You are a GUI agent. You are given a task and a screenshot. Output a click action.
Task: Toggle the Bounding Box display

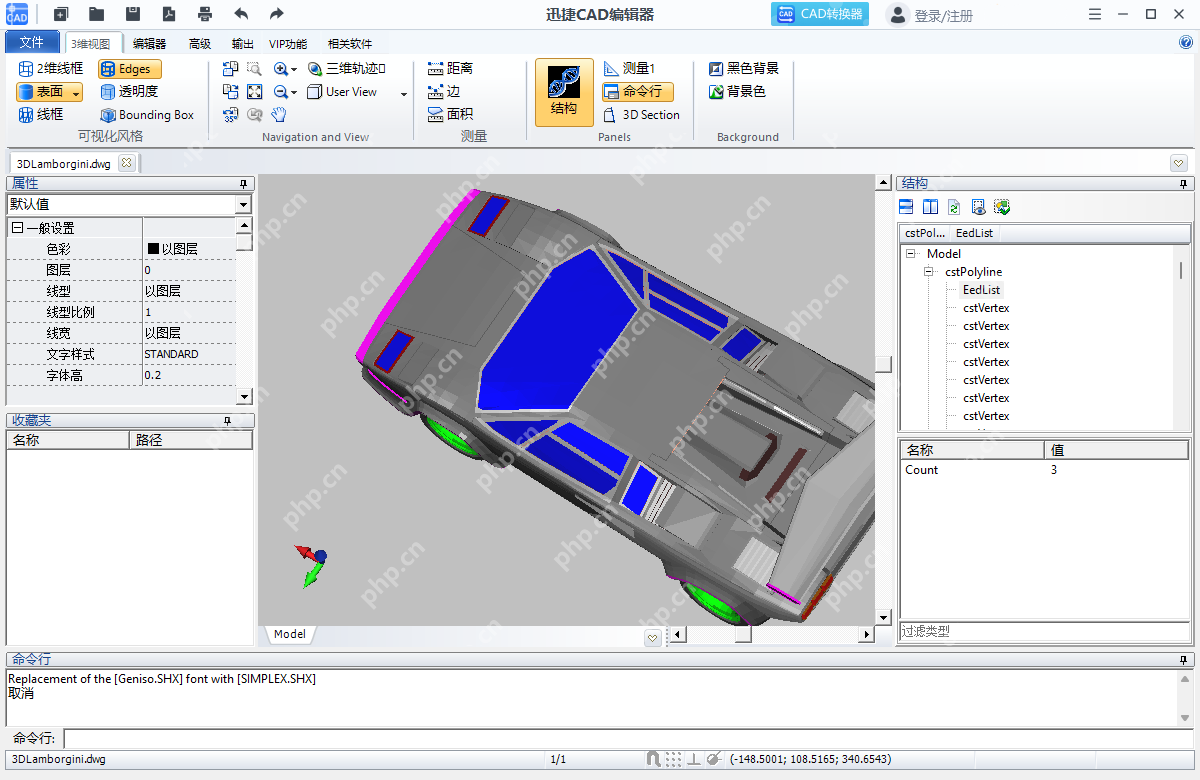pyautogui.click(x=147, y=115)
